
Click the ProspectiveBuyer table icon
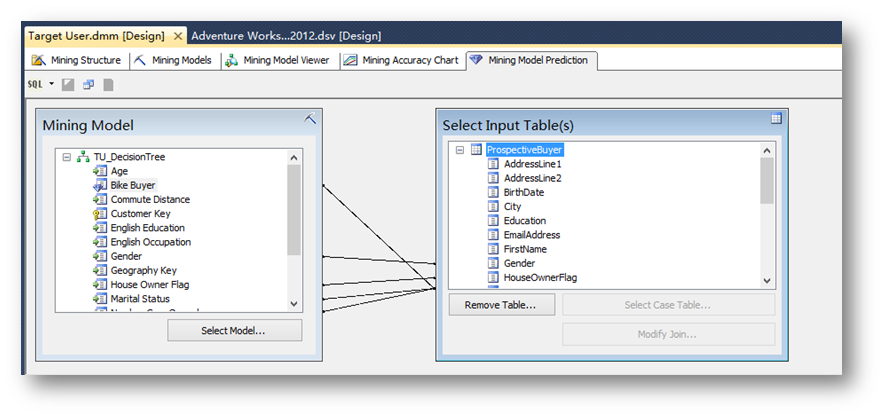pyautogui.click(x=476, y=150)
